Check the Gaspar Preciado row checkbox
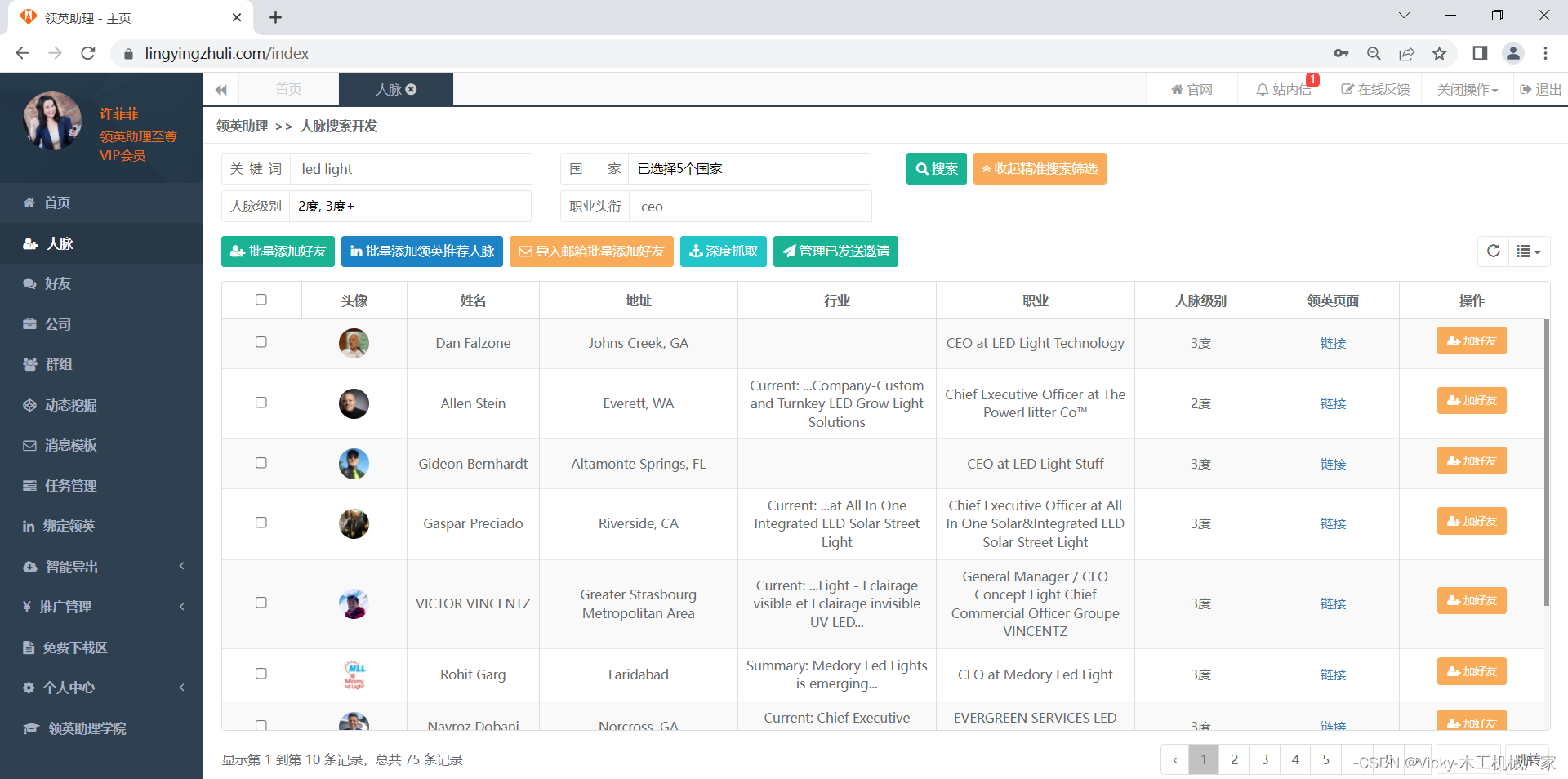 click(x=261, y=523)
